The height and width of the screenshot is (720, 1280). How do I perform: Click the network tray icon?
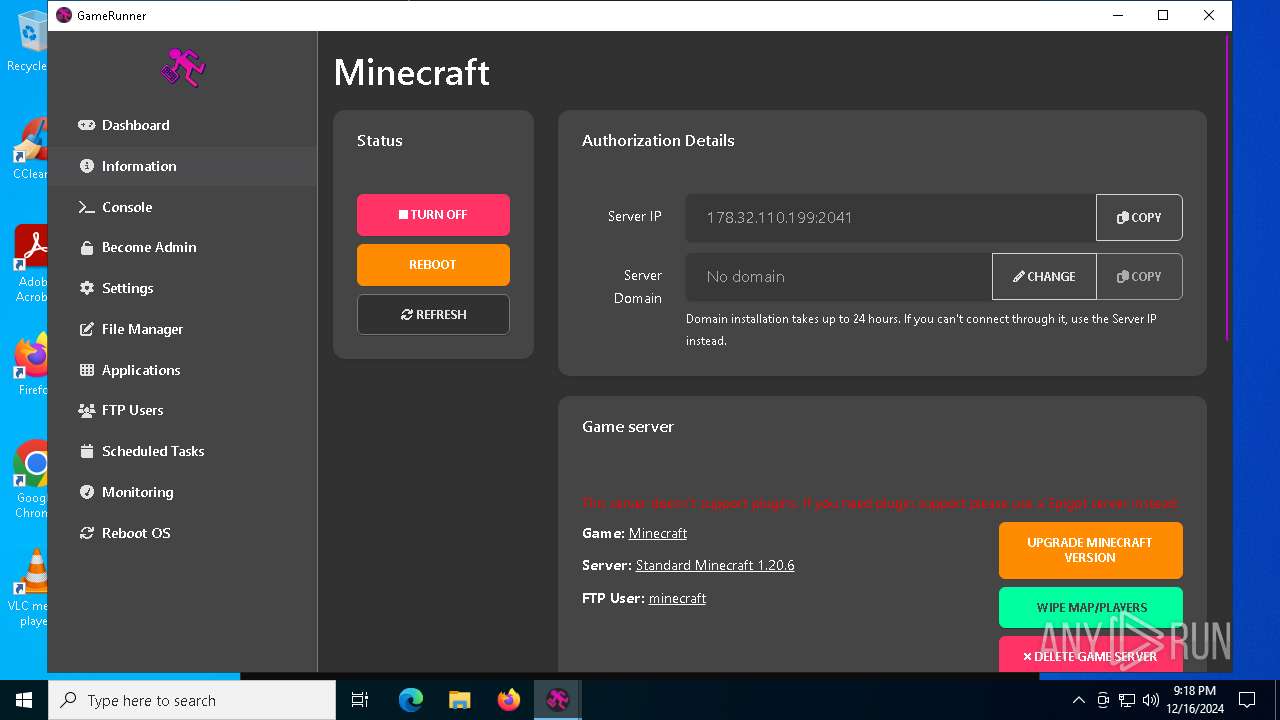pyautogui.click(x=1127, y=700)
